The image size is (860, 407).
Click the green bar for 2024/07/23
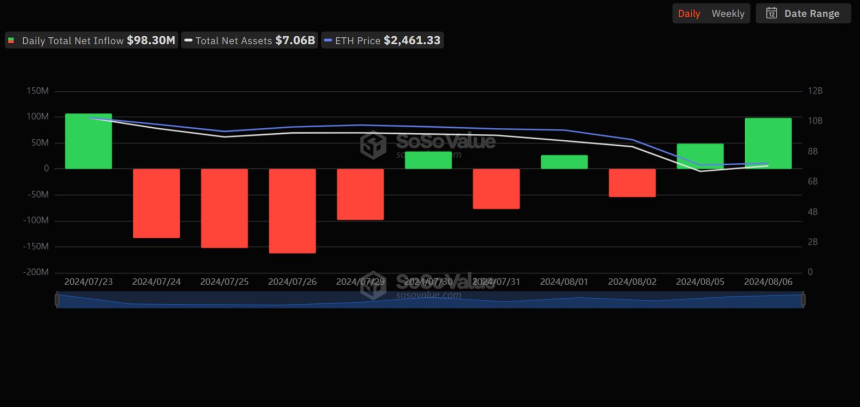click(x=88, y=141)
